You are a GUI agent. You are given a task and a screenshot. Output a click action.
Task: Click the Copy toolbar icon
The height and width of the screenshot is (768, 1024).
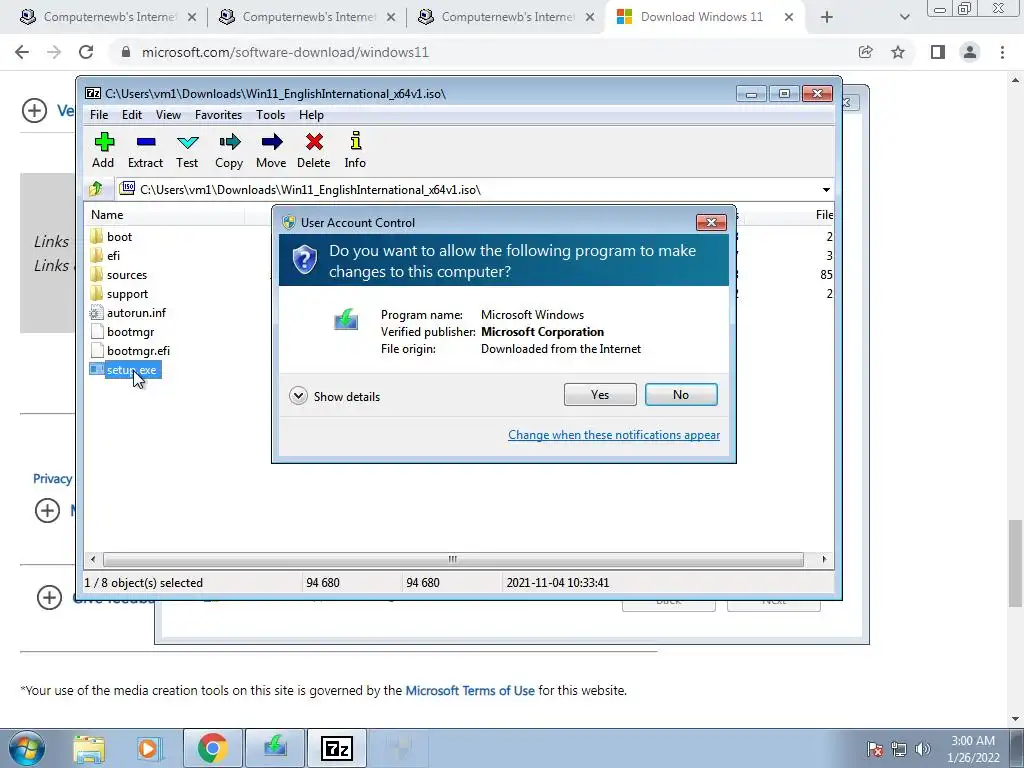coord(229,150)
